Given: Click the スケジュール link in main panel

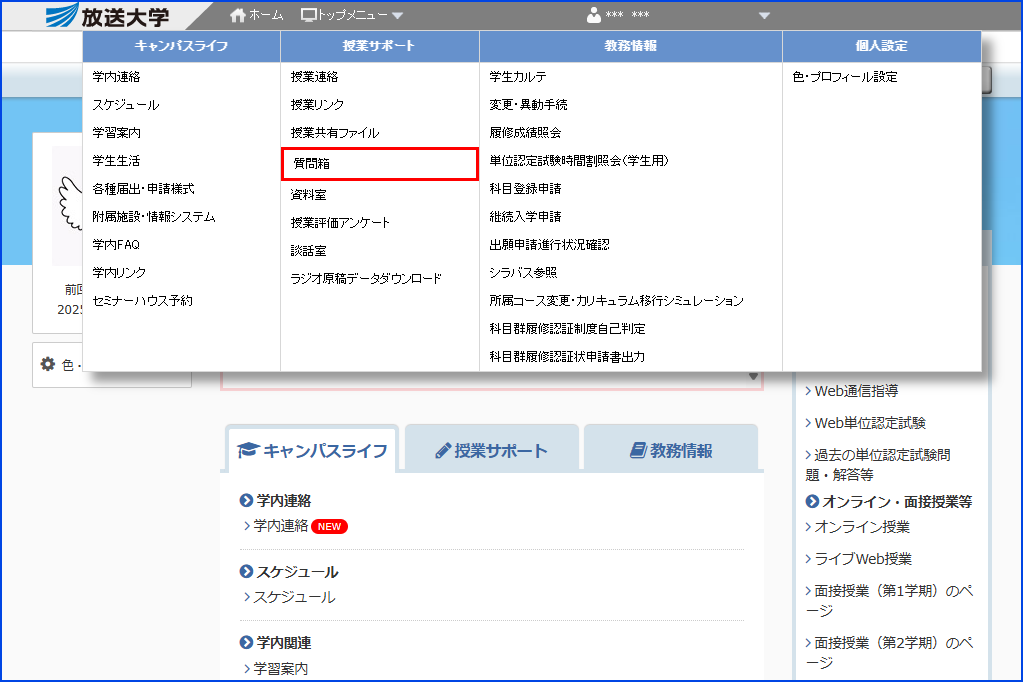Looking at the screenshot, I should point(294,597).
